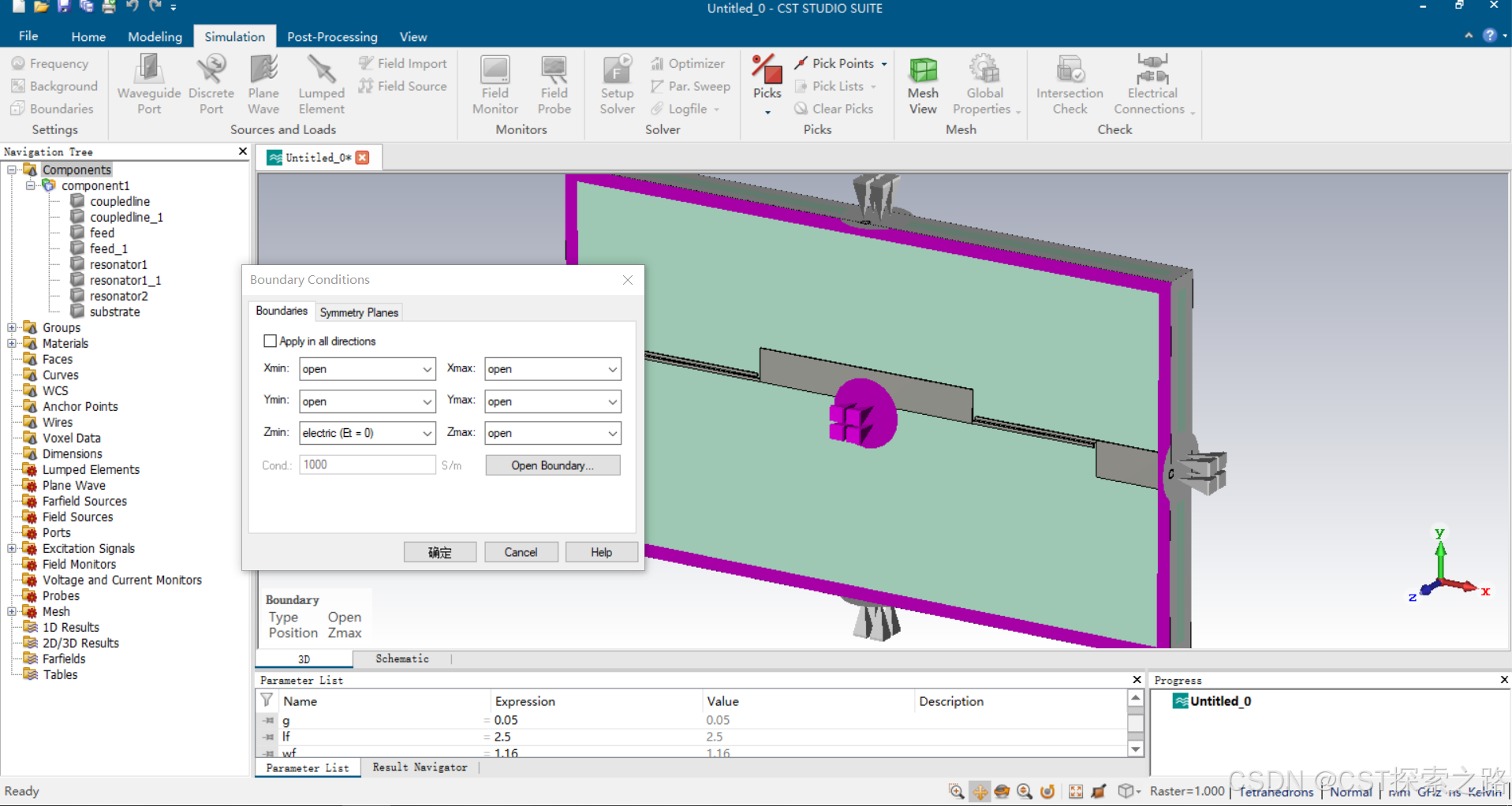Switch to the Symmetry Planes tab
This screenshot has height=806, width=1512.
click(359, 312)
